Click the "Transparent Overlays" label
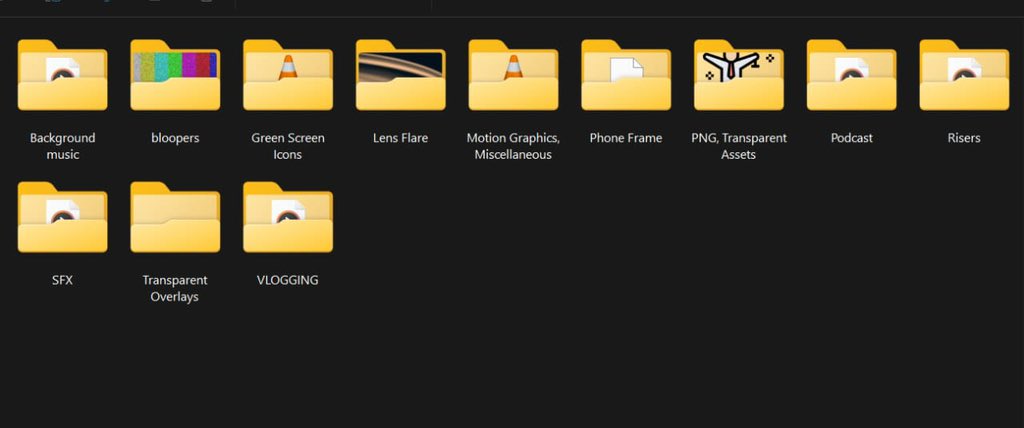1024x428 pixels. 175,288
